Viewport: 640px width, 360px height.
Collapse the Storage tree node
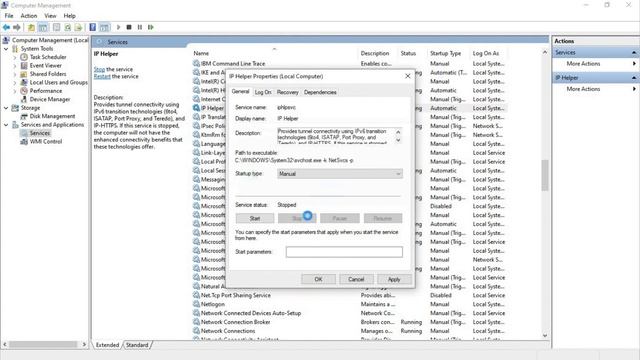[6, 108]
